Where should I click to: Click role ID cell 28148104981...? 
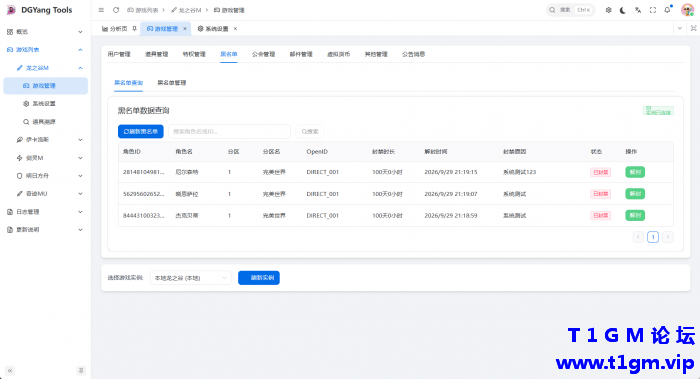143,172
